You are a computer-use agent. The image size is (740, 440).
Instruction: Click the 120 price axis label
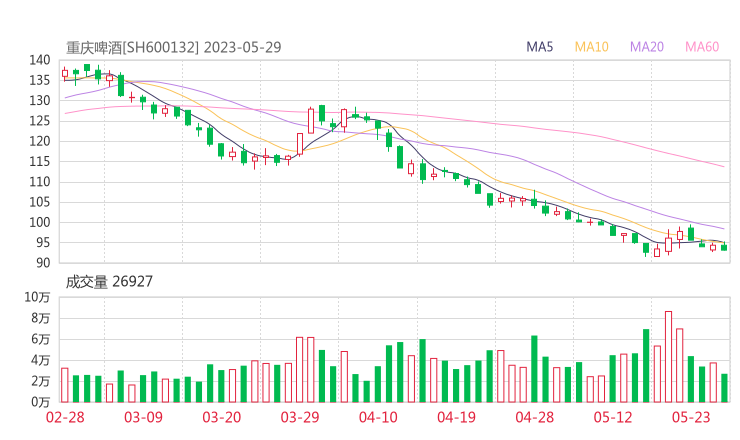coord(40,141)
